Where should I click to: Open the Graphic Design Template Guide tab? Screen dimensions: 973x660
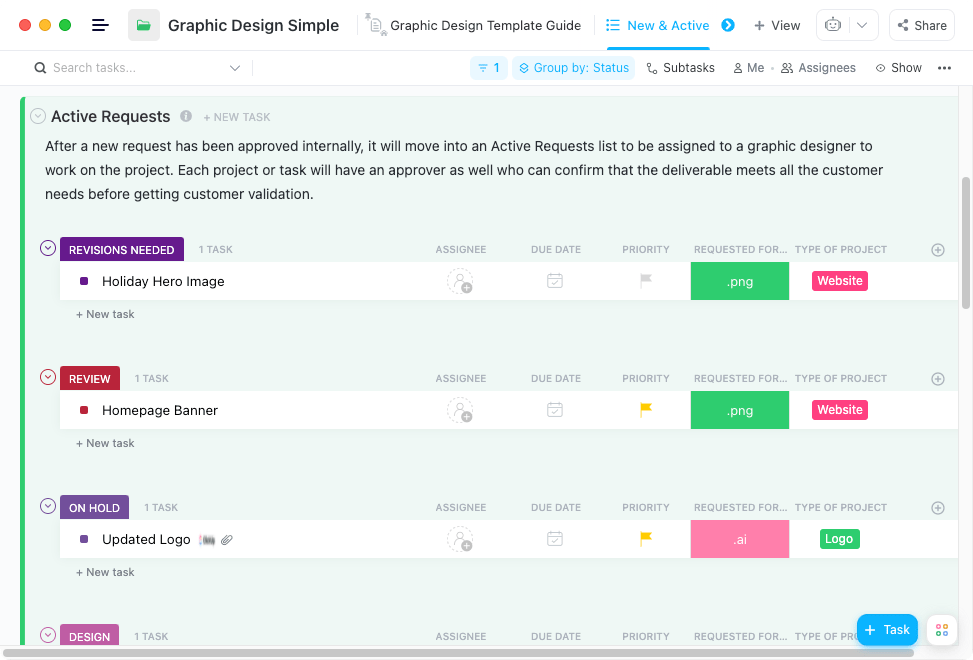[475, 26]
